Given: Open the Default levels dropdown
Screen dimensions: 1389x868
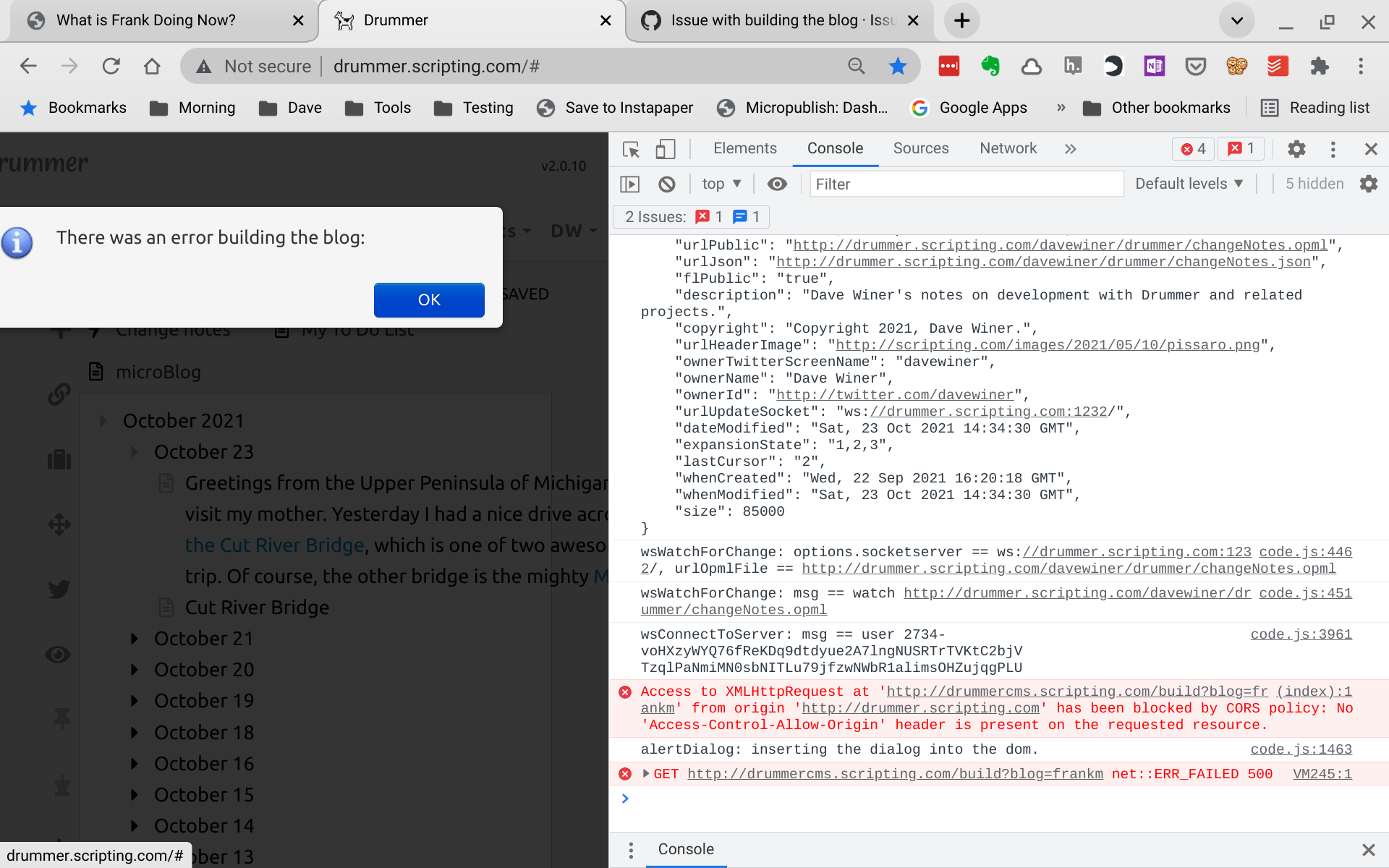Looking at the screenshot, I should click(x=1189, y=184).
